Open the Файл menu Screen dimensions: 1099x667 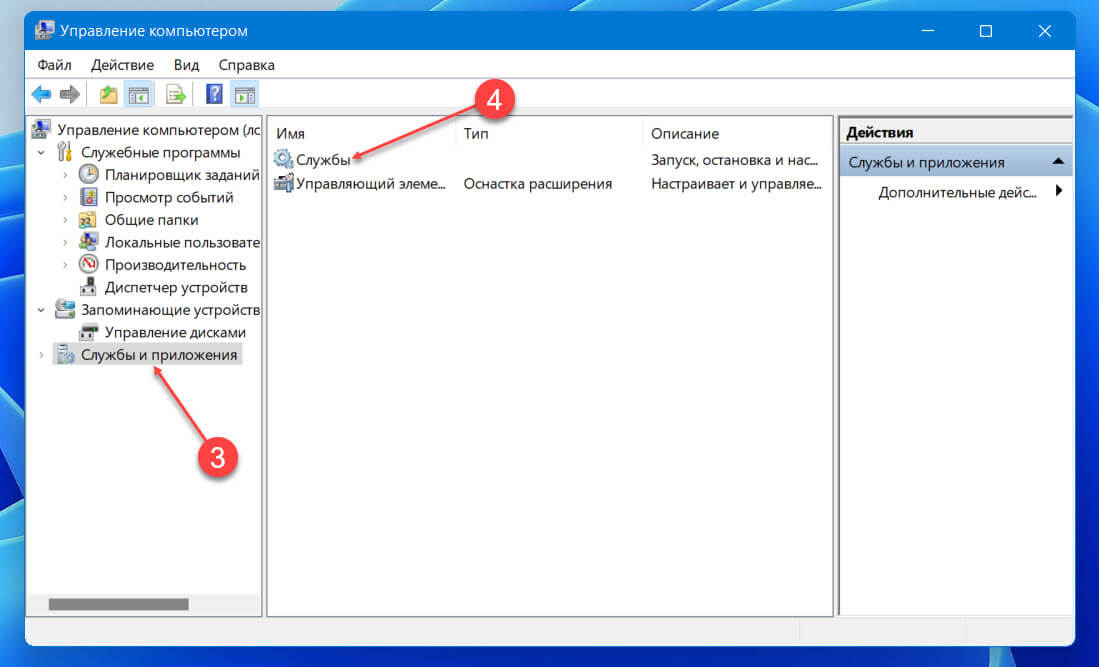pos(54,64)
